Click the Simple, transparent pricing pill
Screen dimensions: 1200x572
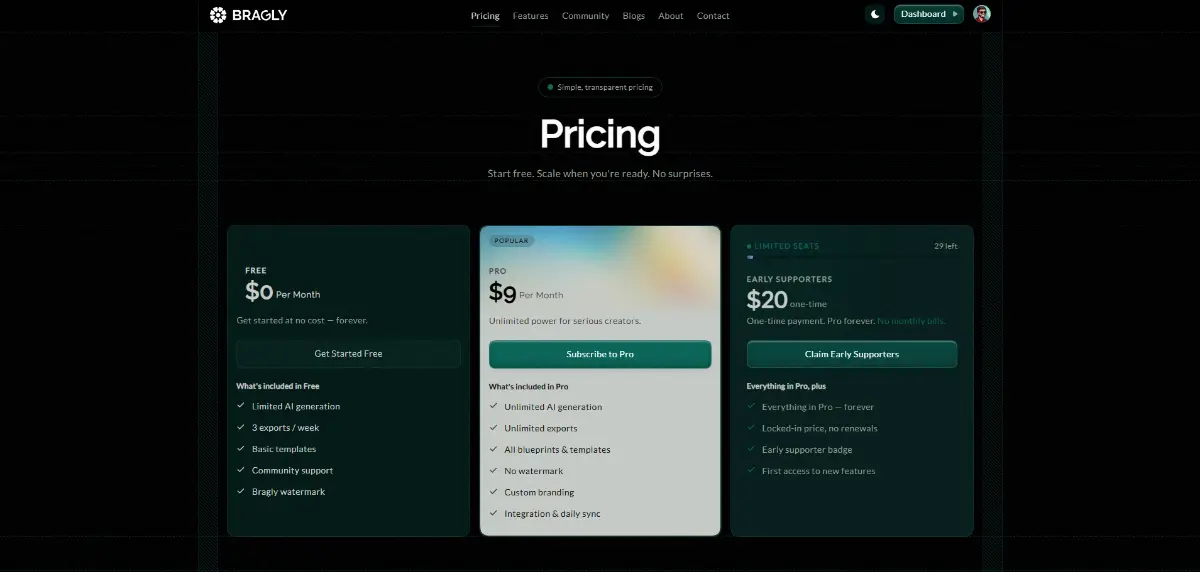coord(600,88)
